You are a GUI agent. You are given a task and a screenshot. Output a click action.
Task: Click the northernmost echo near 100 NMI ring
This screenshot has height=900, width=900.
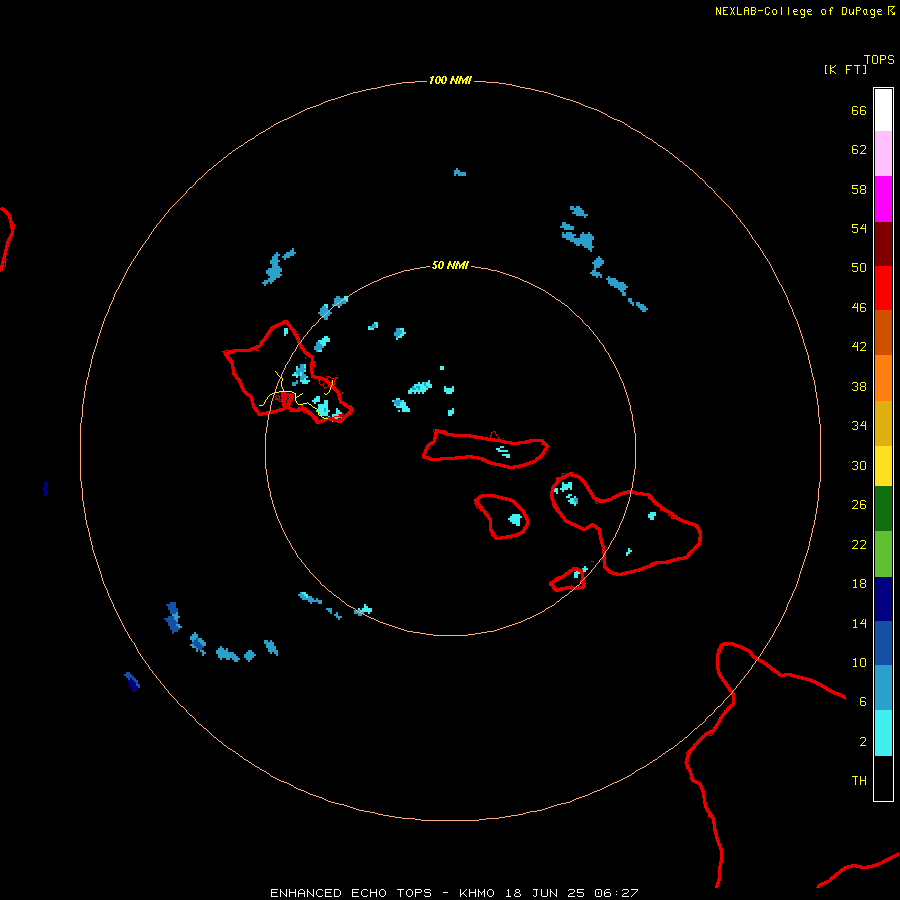click(x=460, y=172)
